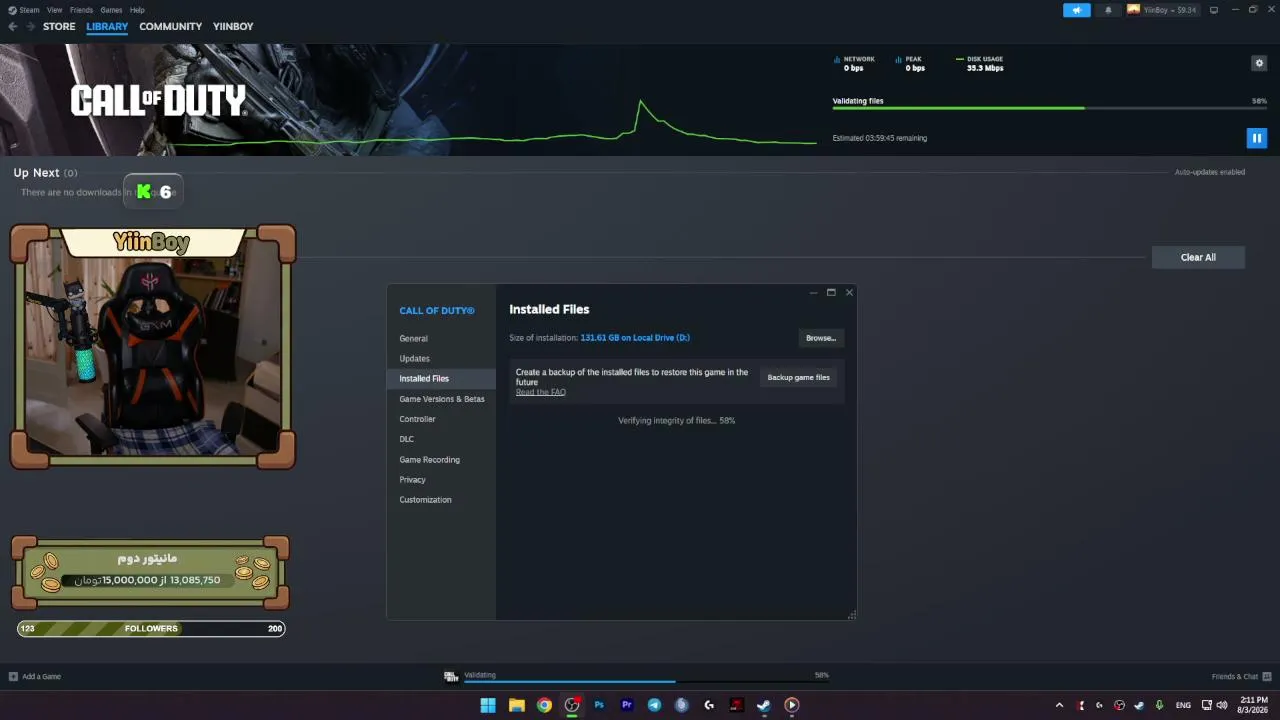Open Premiere Pro from taskbar
This screenshot has width=1280, height=720.
tap(627, 705)
